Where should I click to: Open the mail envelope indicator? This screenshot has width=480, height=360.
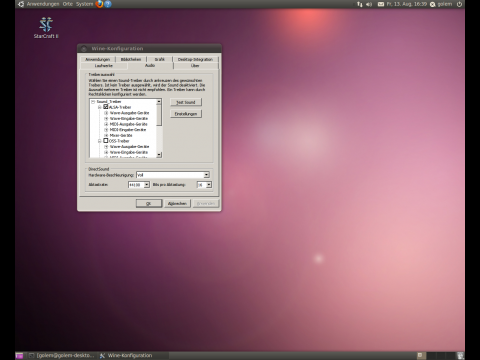click(381, 4)
